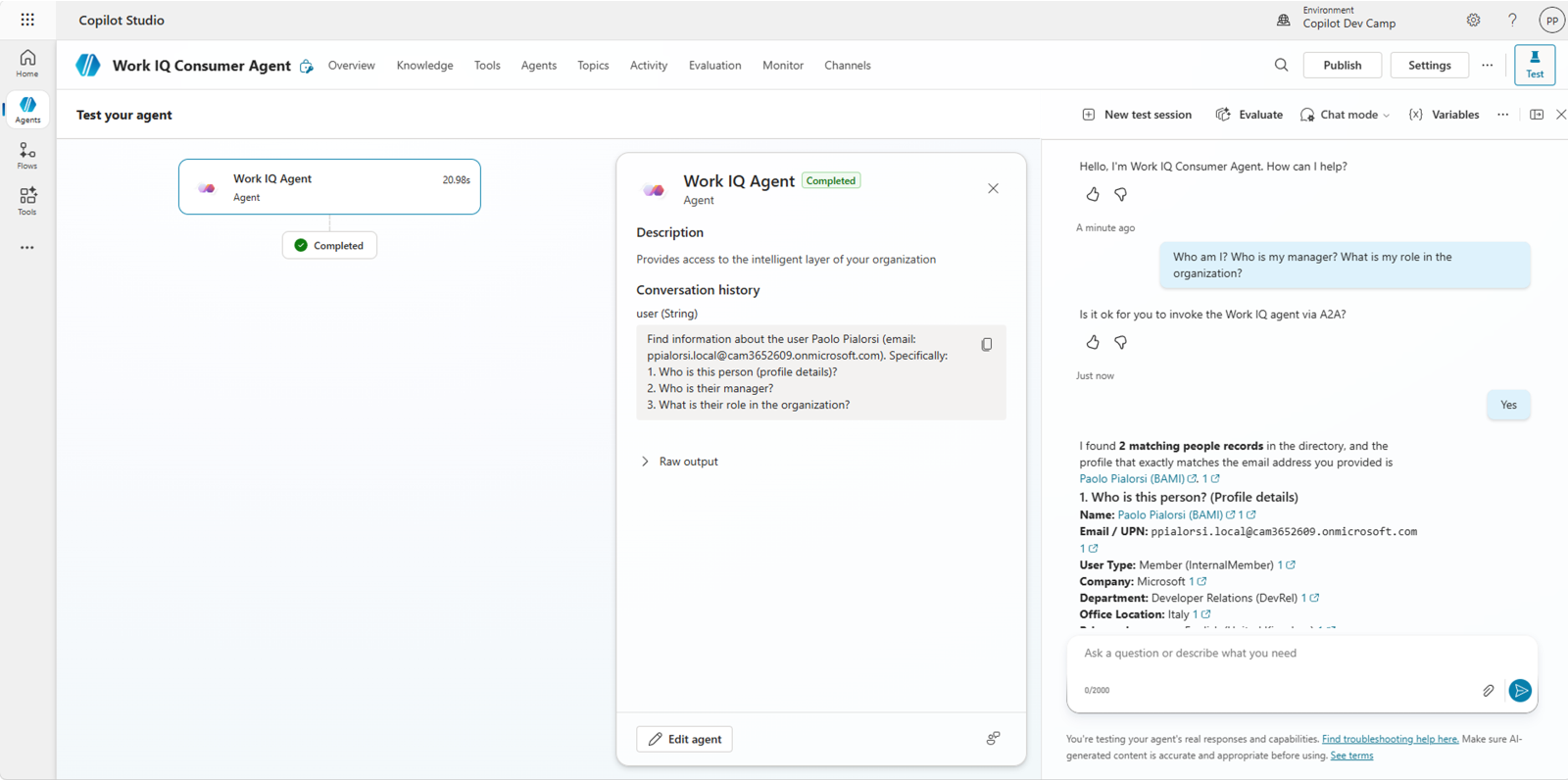Switch to the Knowledge tab
The height and width of the screenshot is (780, 1568).
[424, 66]
